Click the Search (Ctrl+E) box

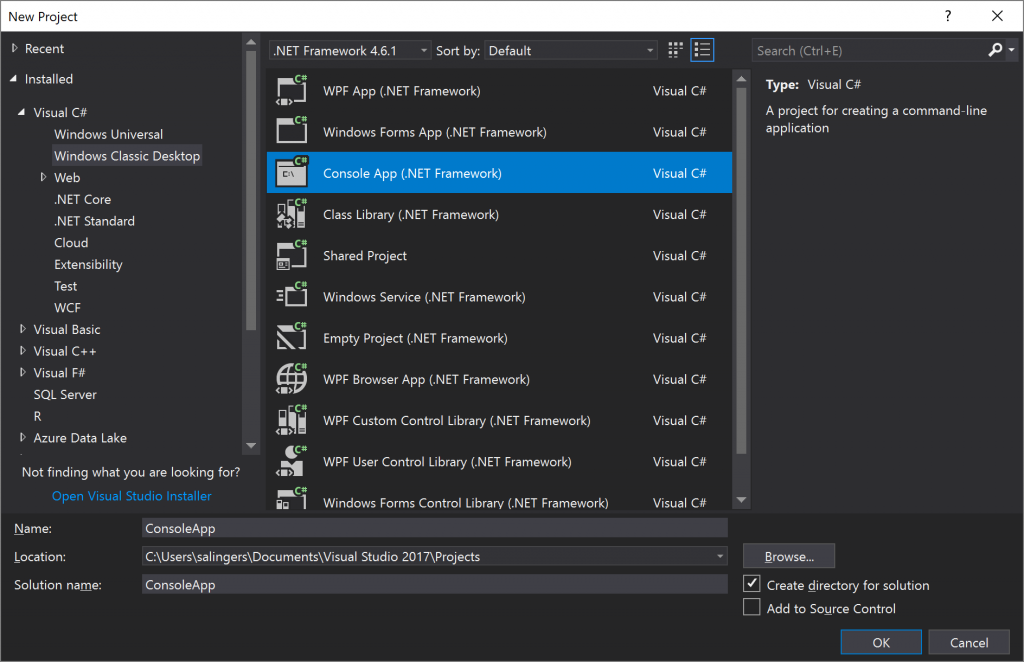click(869, 50)
